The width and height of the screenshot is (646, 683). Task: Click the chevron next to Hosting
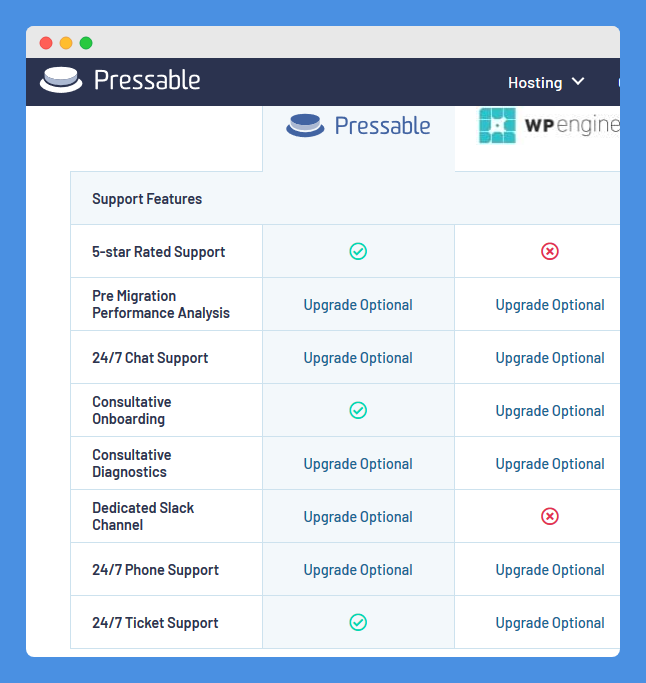pos(578,81)
